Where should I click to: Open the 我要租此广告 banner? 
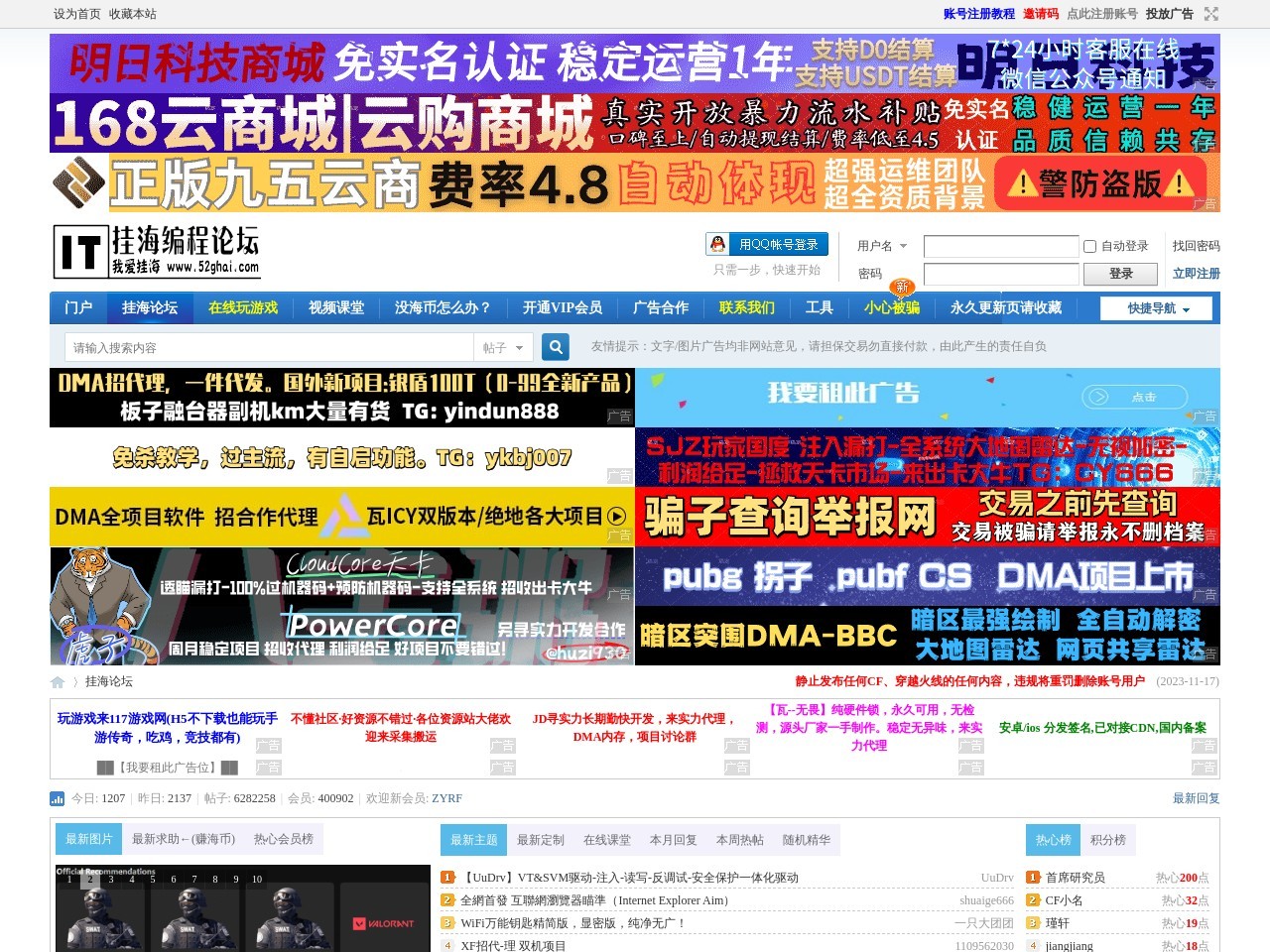click(928, 398)
